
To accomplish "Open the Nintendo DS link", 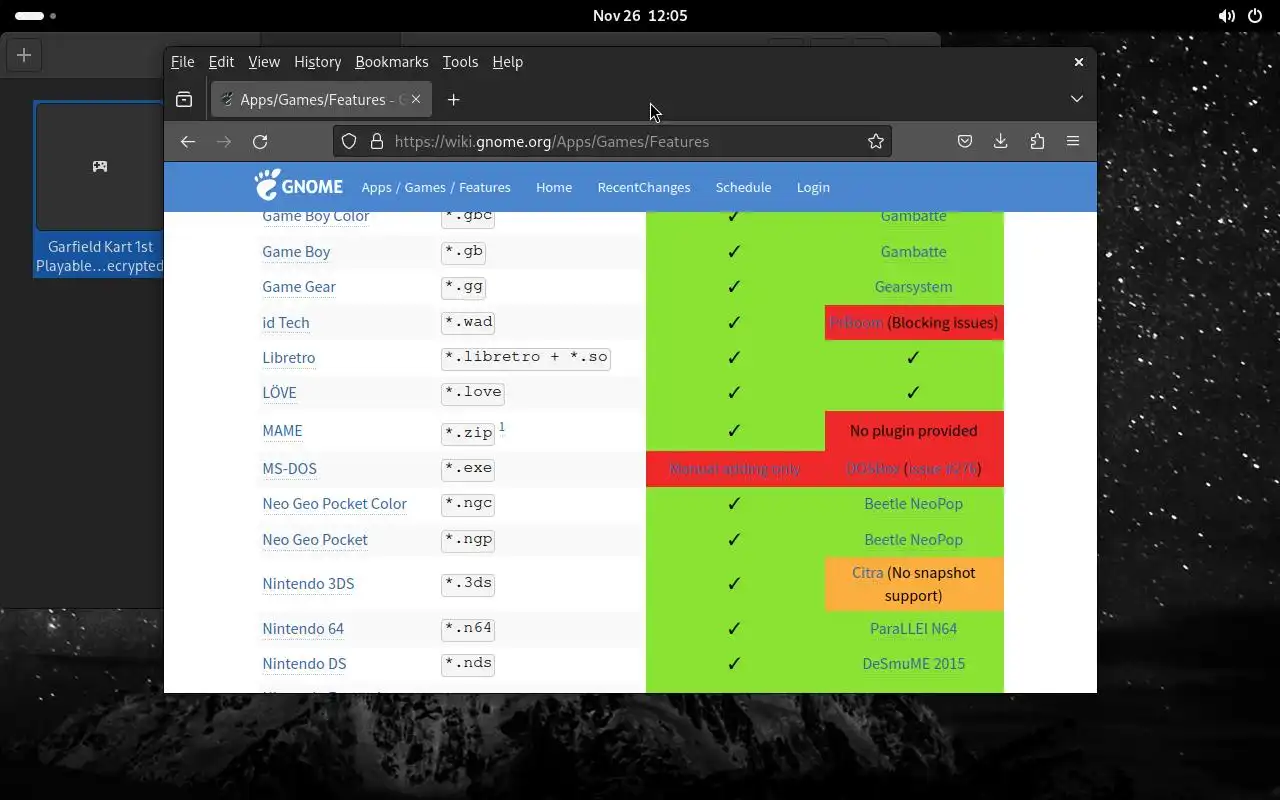I will 304,664.
